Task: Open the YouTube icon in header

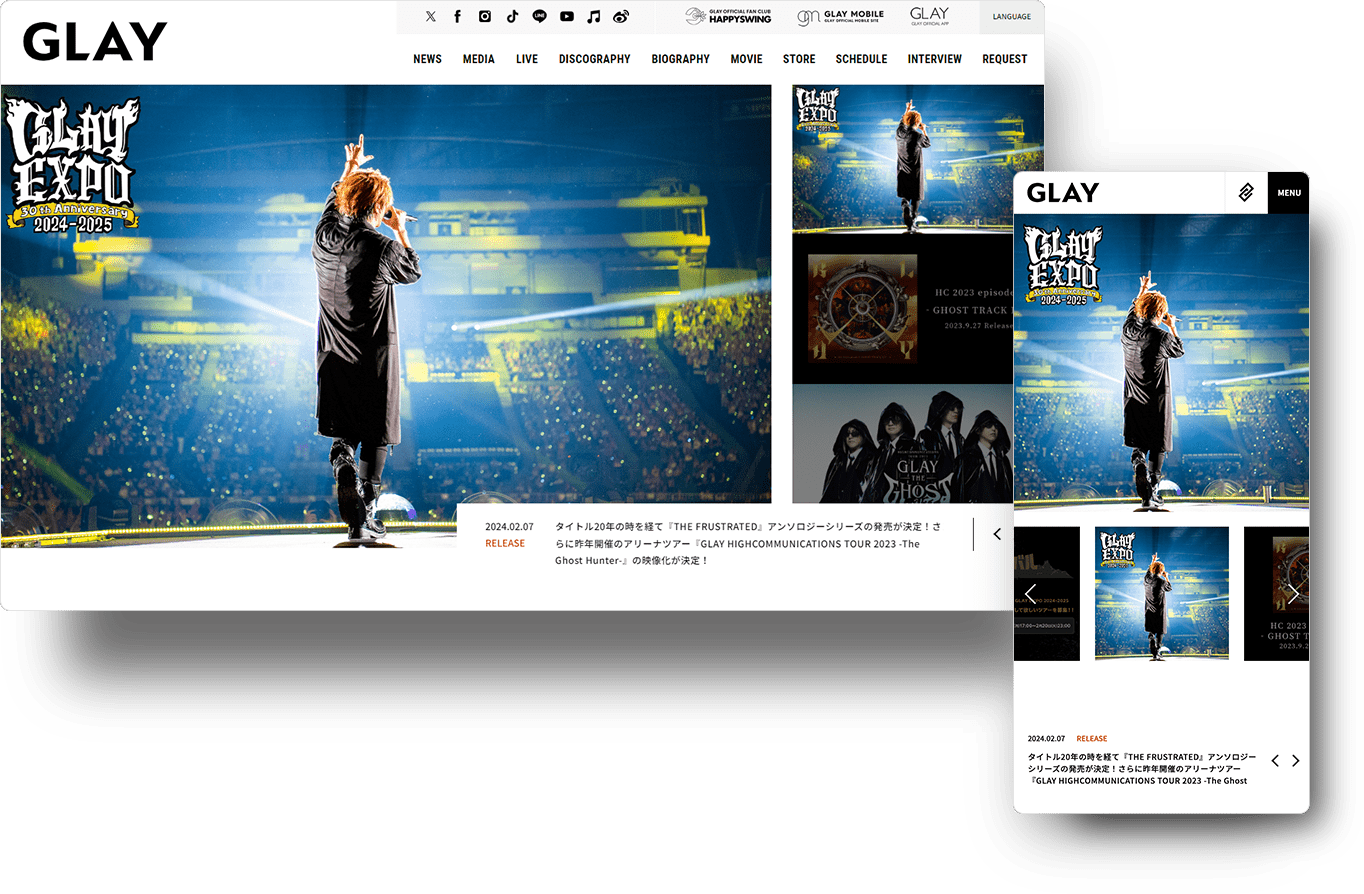Action: click(567, 17)
